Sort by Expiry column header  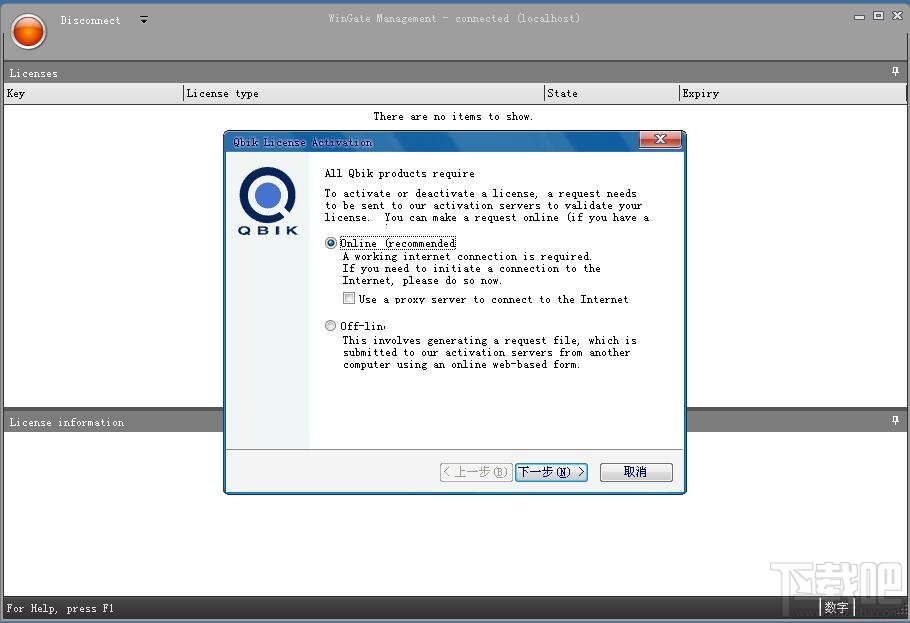[x=793, y=93]
